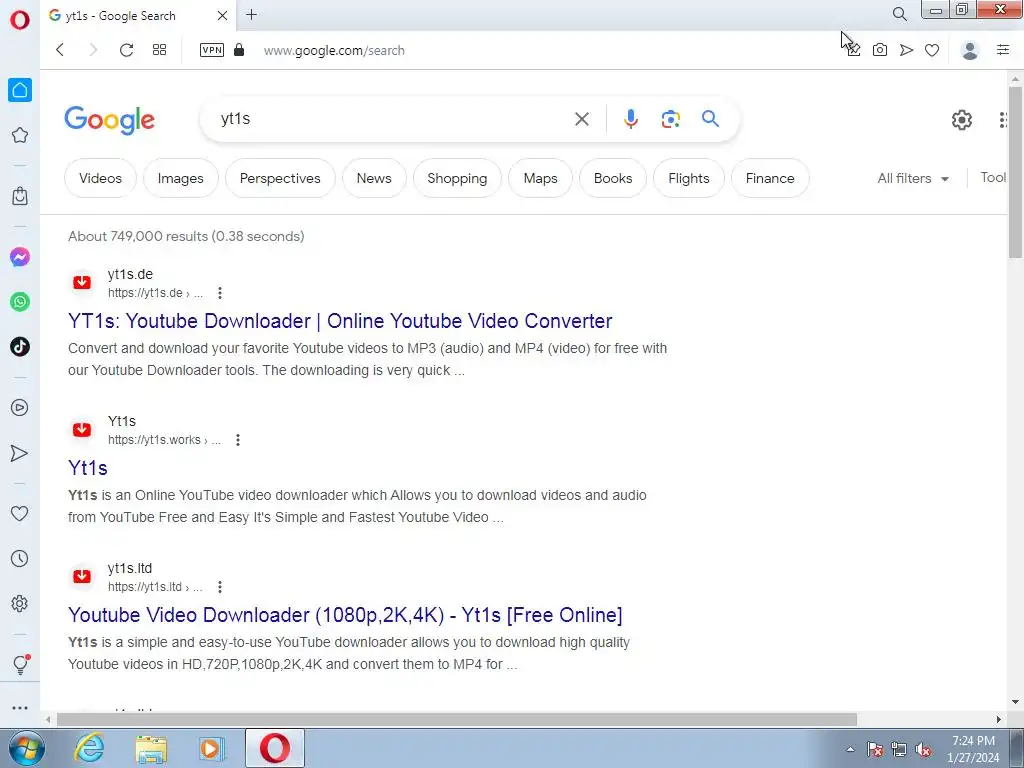Open more options for yt1s.de result
This screenshot has width=1024, height=768.
[x=220, y=293]
